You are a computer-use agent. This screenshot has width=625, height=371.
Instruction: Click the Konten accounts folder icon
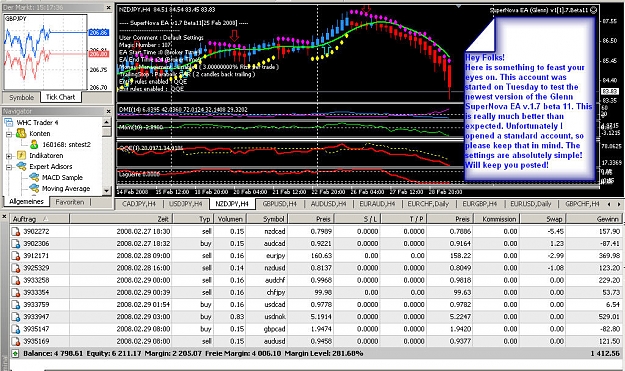coord(21,133)
